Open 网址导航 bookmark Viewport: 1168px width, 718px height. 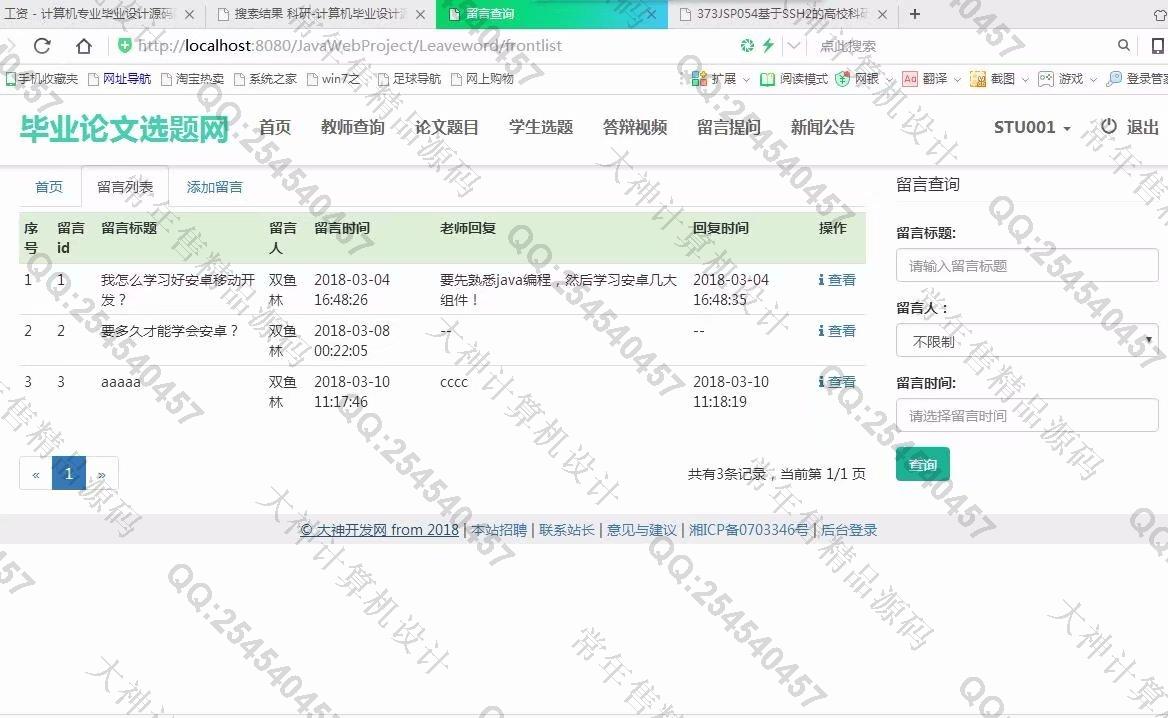point(120,78)
